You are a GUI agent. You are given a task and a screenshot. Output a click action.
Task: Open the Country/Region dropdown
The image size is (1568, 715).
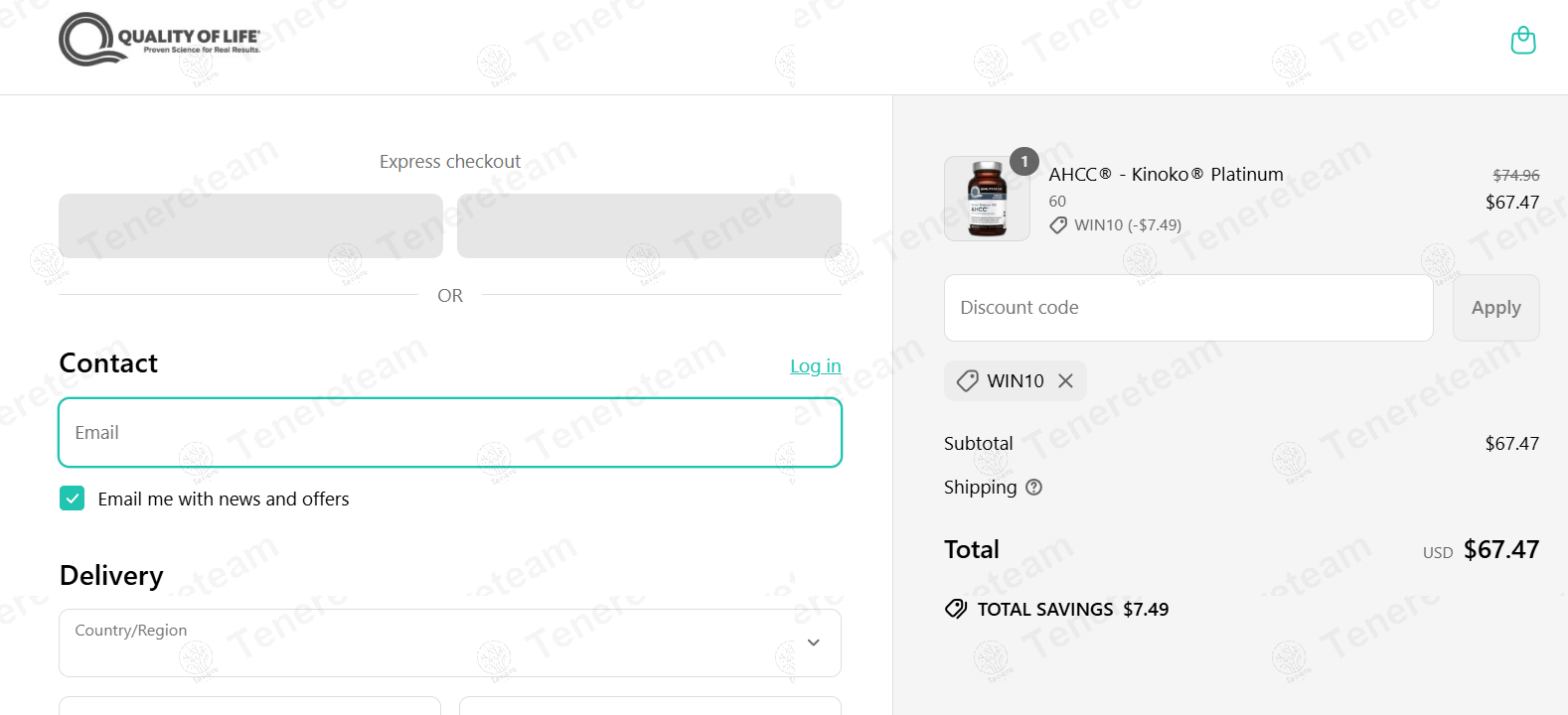click(x=449, y=643)
